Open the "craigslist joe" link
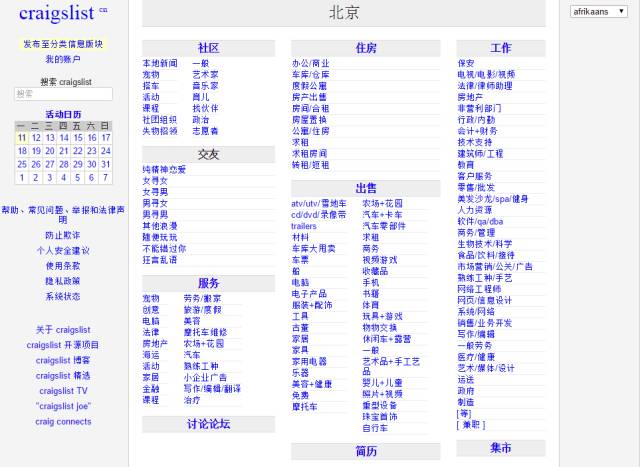Viewport: 640px width, 467px height. pyautogui.click(x=63, y=406)
